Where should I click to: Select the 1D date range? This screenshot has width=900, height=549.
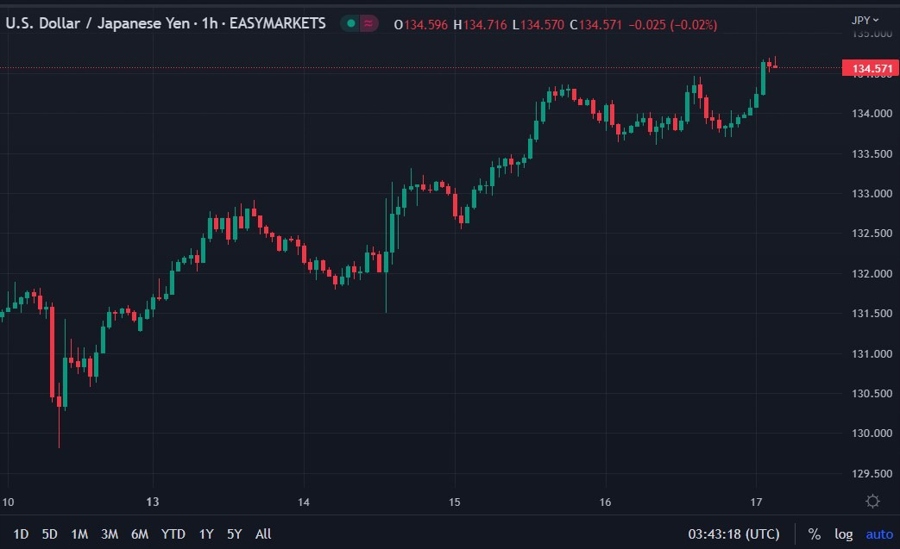coord(21,534)
